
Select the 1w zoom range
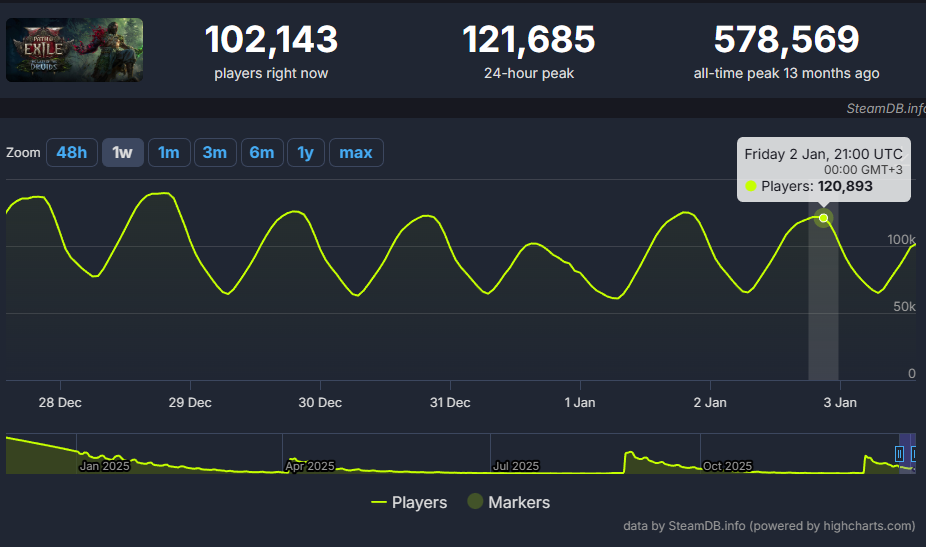[123, 152]
